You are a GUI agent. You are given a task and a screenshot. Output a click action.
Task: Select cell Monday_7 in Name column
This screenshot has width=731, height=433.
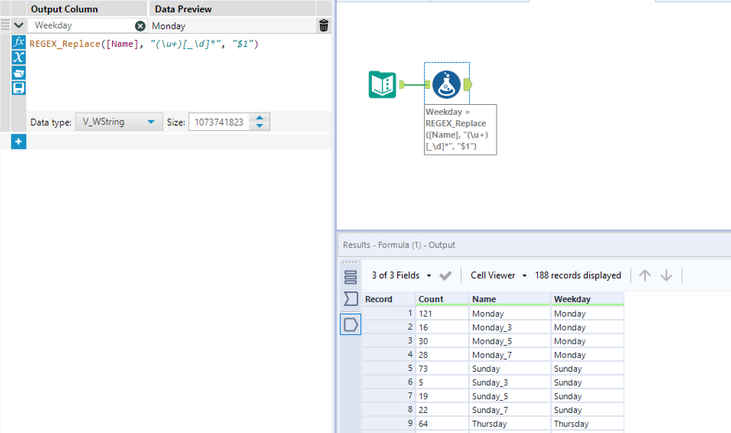510,355
